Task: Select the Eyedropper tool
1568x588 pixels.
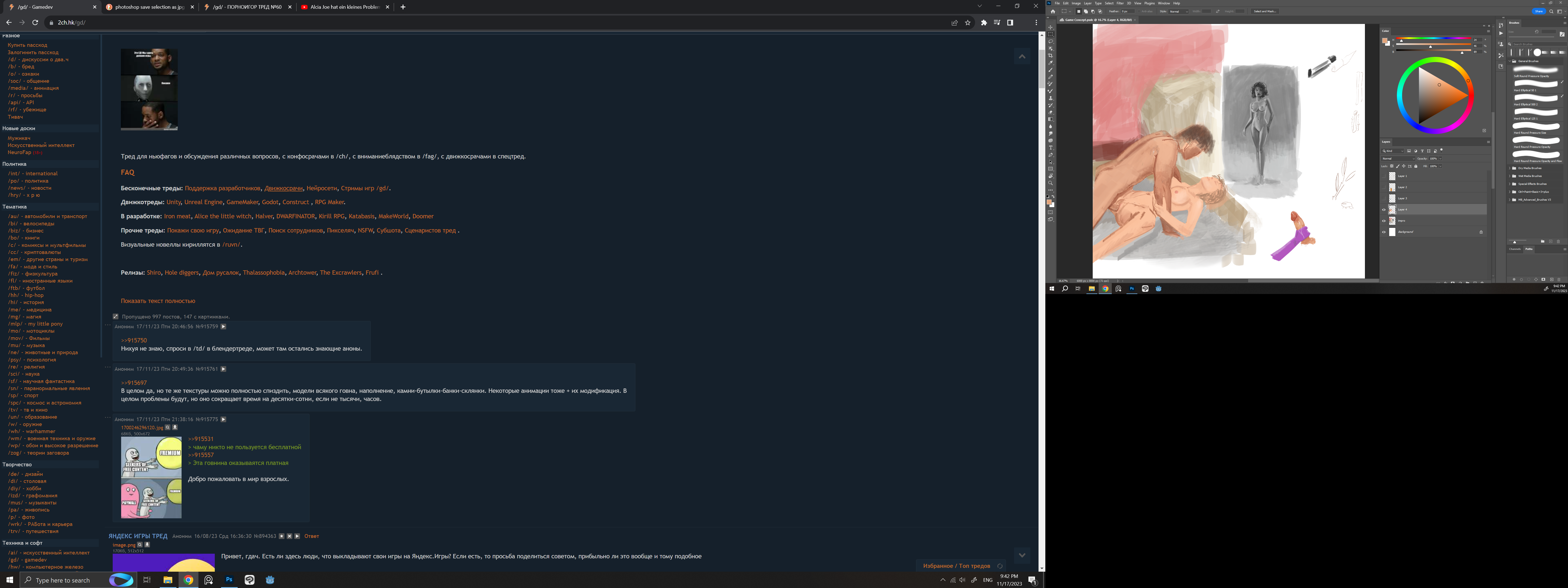Action: pyautogui.click(x=1051, y=63)
